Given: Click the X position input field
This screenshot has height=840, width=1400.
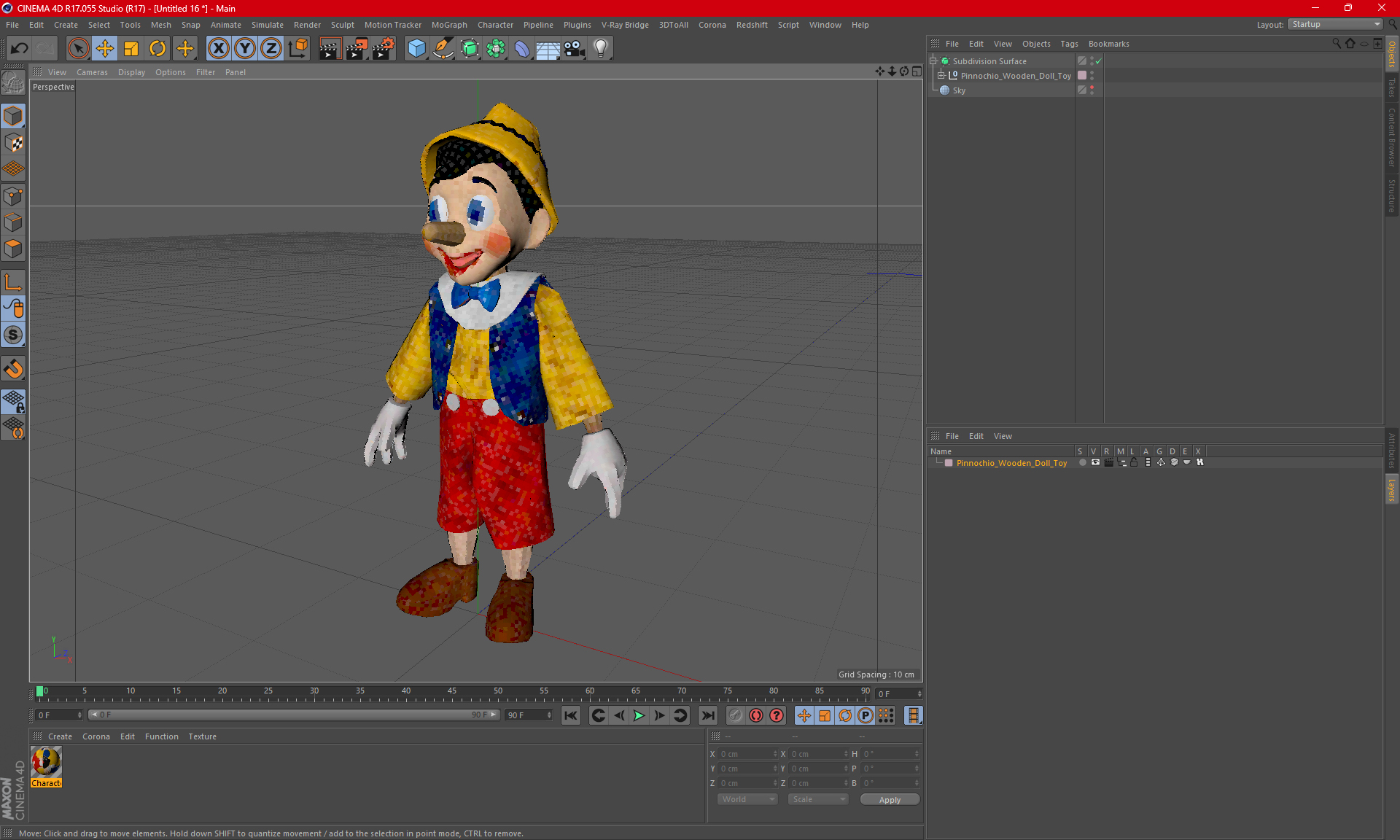Looking at the screenshot, I should click(x=748, y=754).
